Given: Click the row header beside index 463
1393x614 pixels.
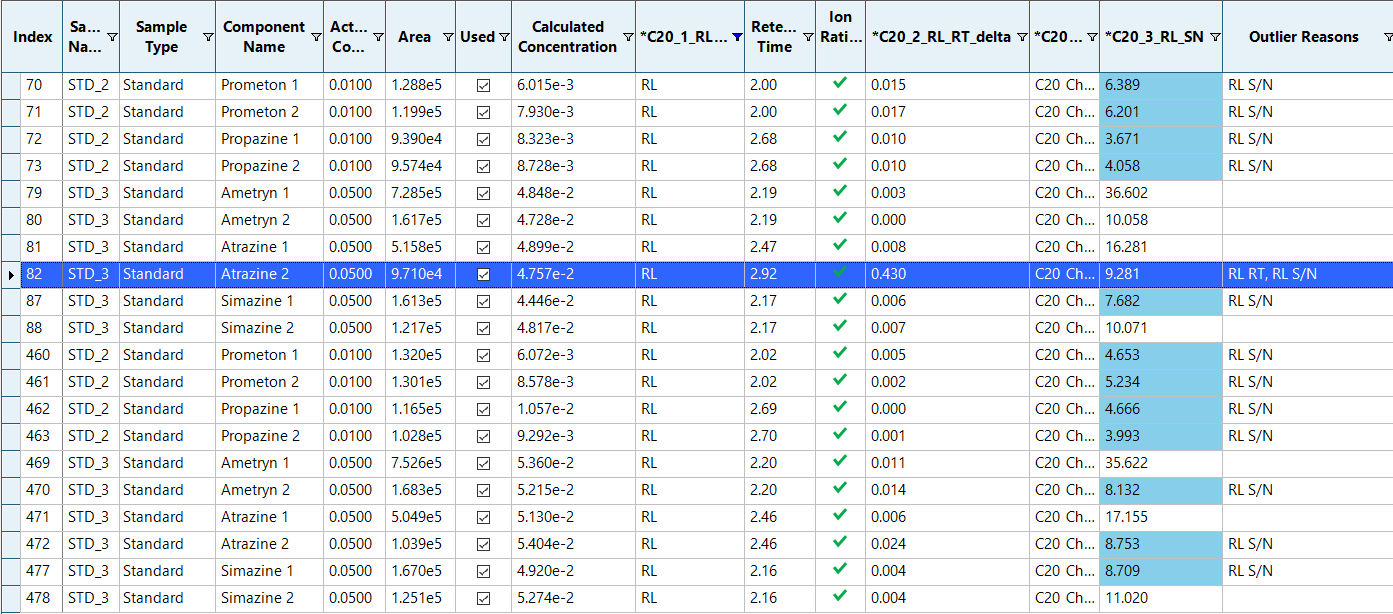Looking at the screenshot, I should pyautogui.click(x=10, y=436).
